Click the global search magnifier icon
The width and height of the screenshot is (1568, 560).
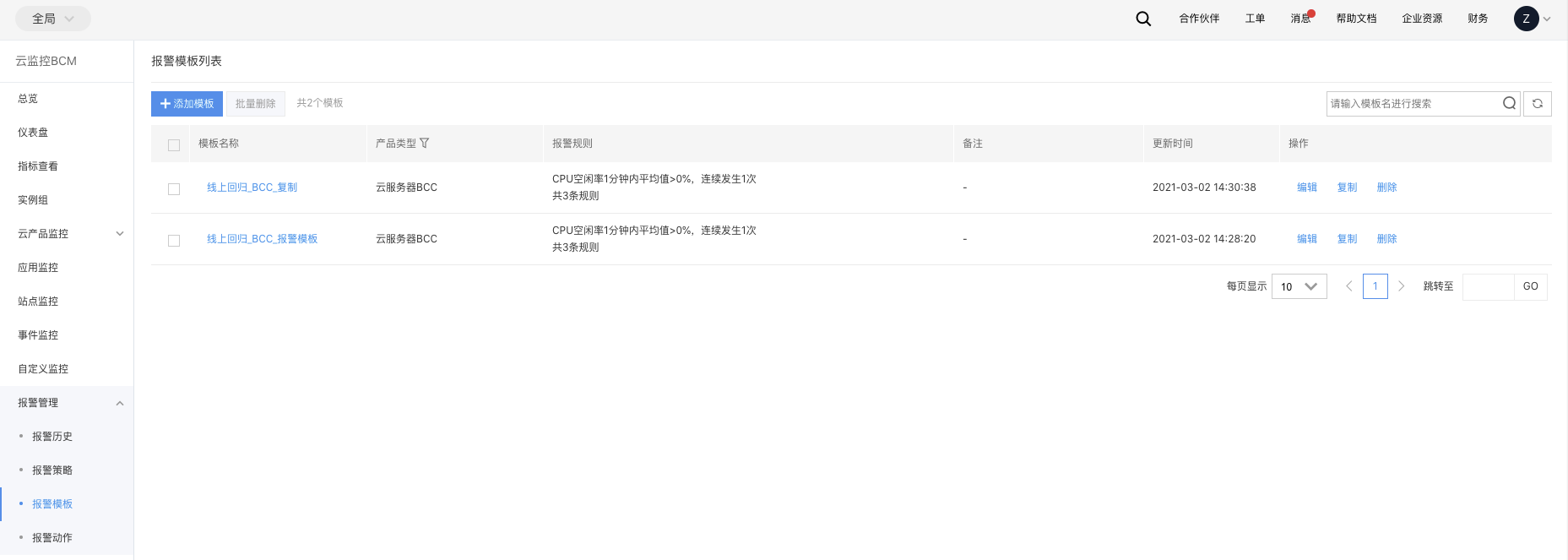point(1143,19)
